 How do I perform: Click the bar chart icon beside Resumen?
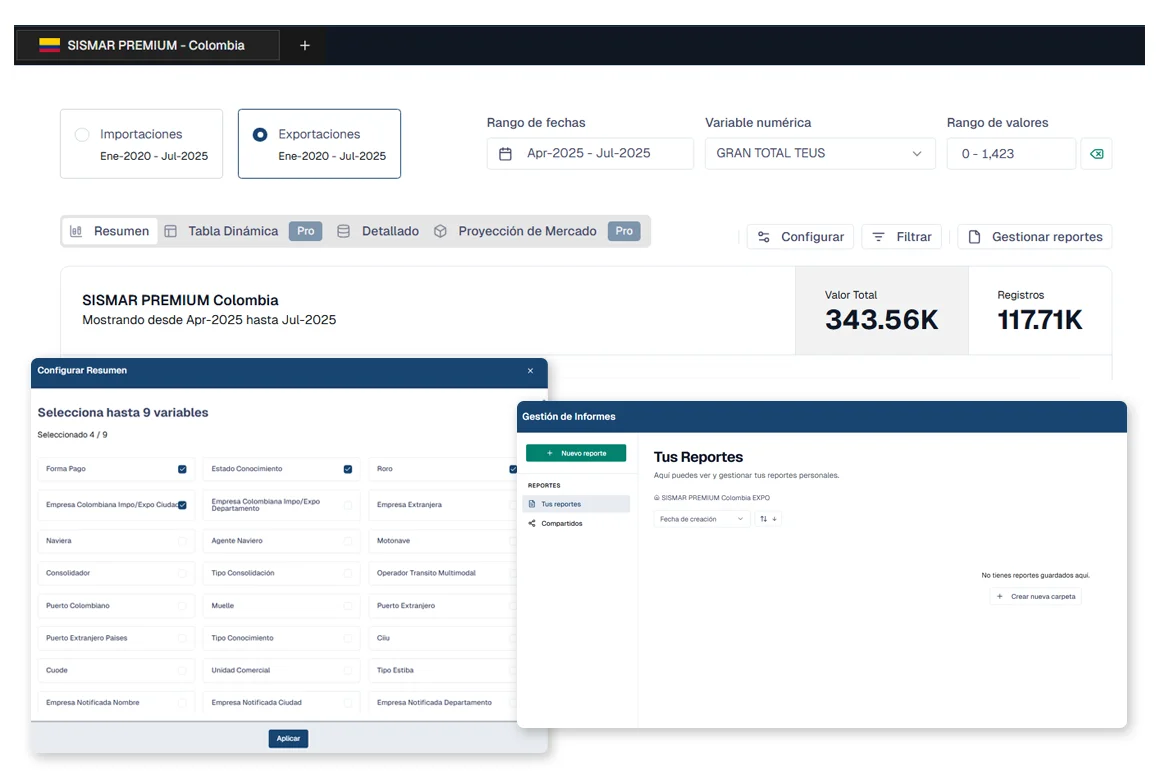click(x=76, y=231)
